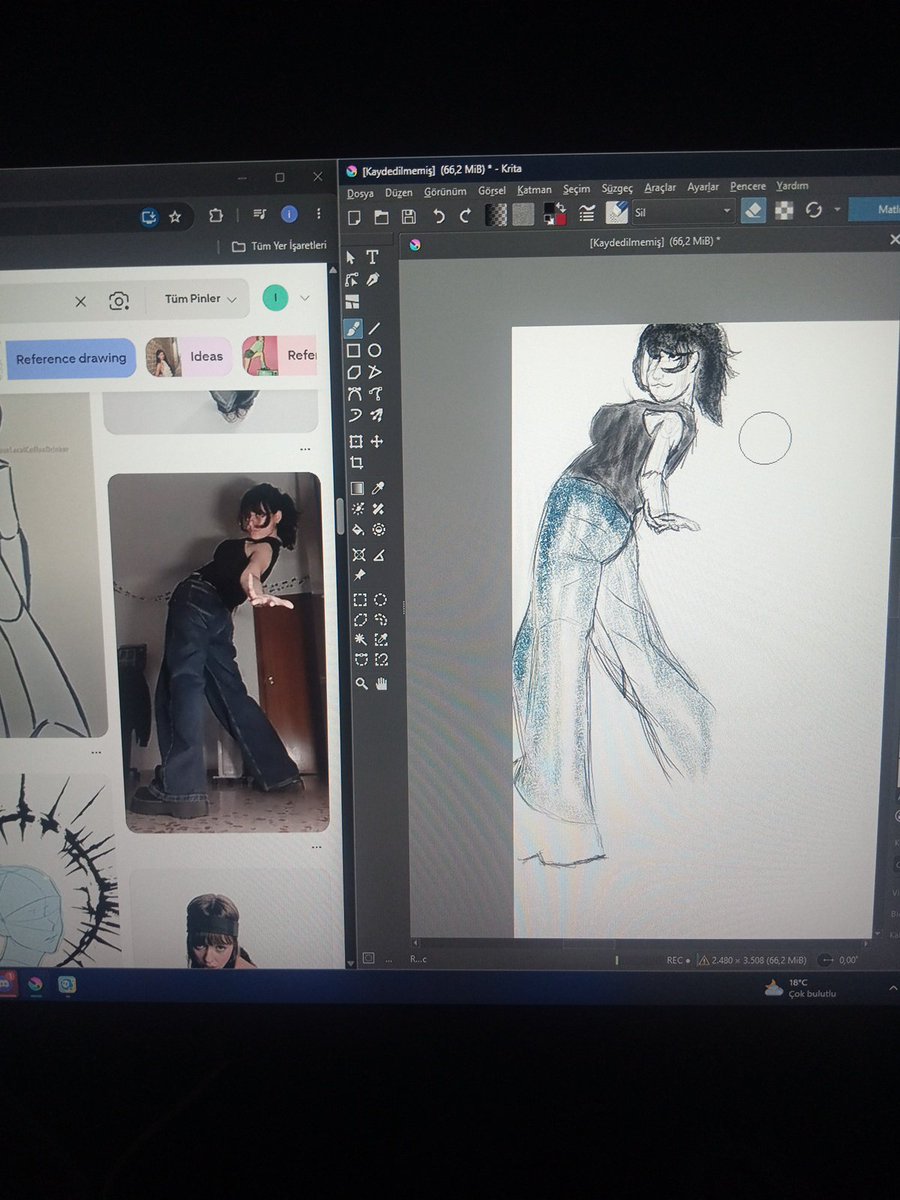
Task: Select the Freehand Path tool
Action: pos(376,394)
